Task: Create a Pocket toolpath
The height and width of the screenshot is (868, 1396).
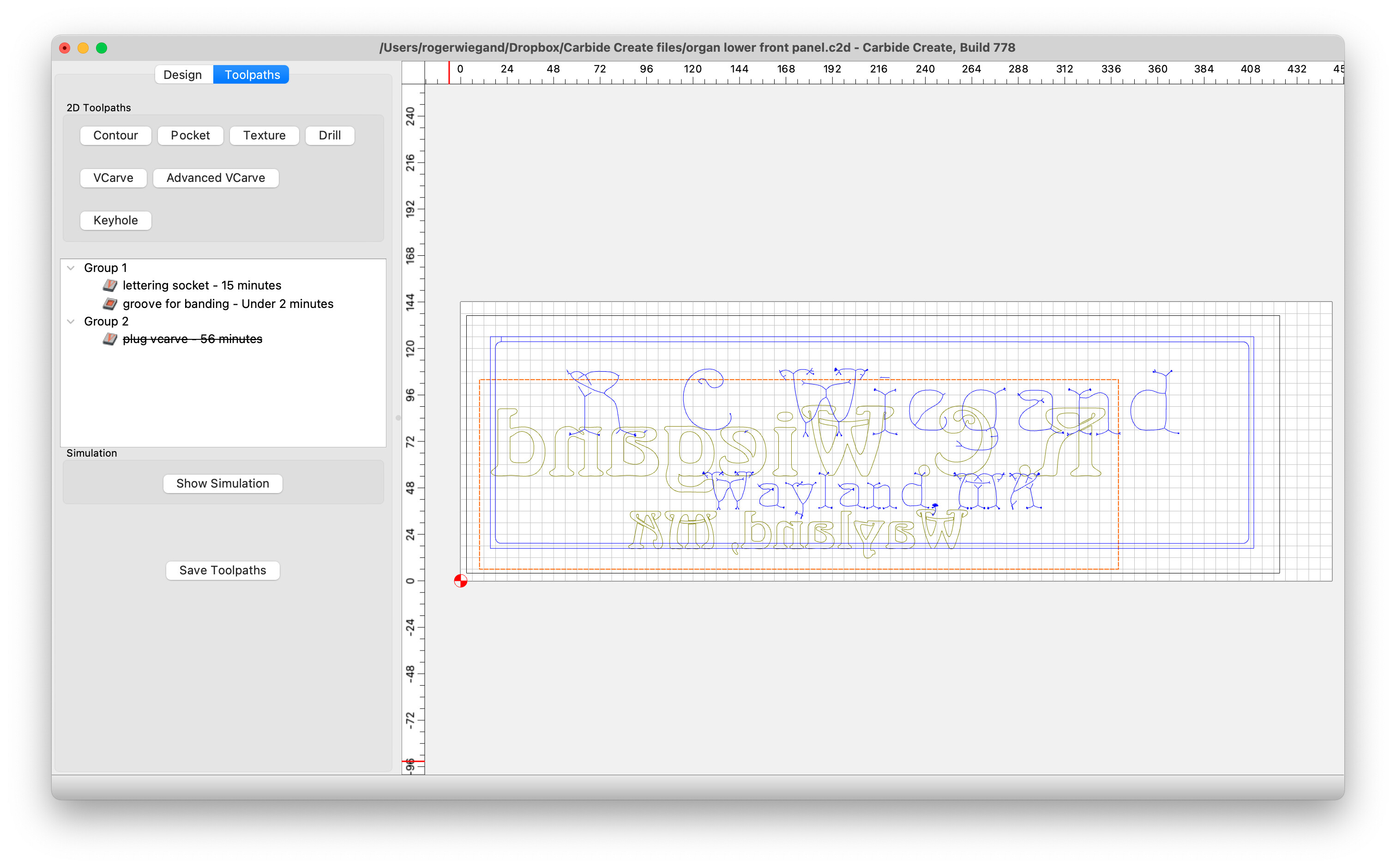Action: [x=190, y=135]
